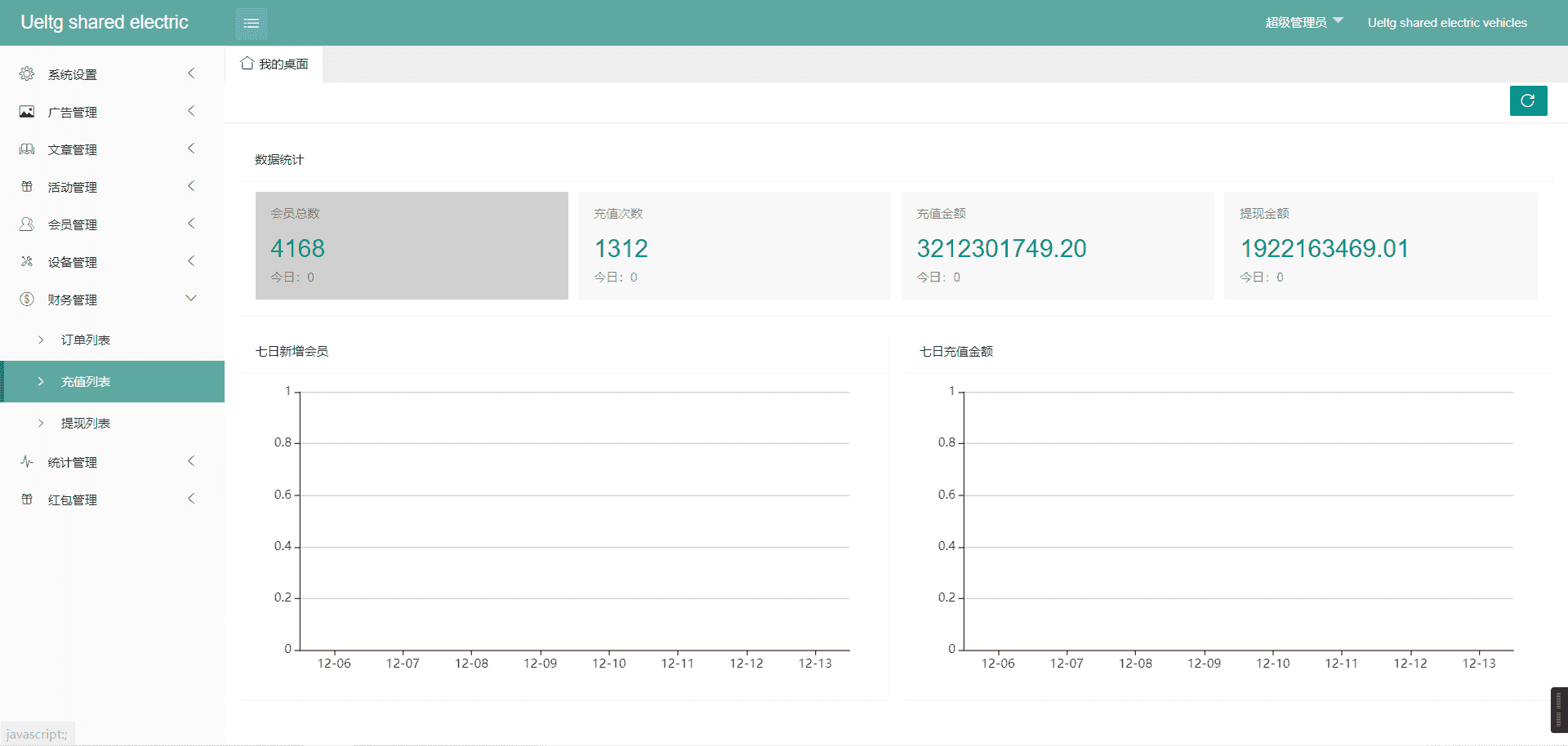
Task: Click the system settings gear icon
Action: click(27, 74)
